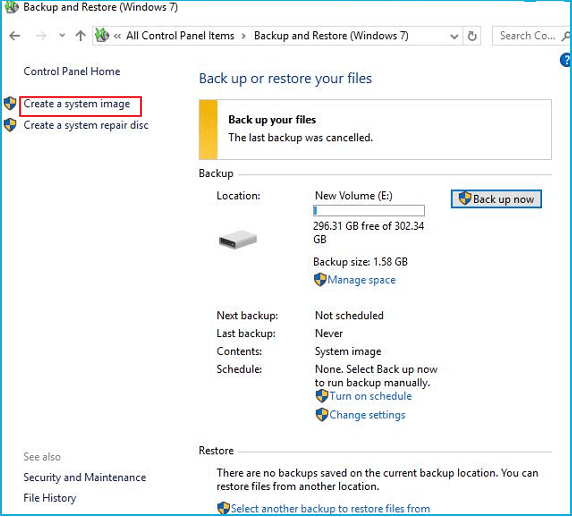Click the Up one level arrow
572x517 pixels.
(80, 36)
